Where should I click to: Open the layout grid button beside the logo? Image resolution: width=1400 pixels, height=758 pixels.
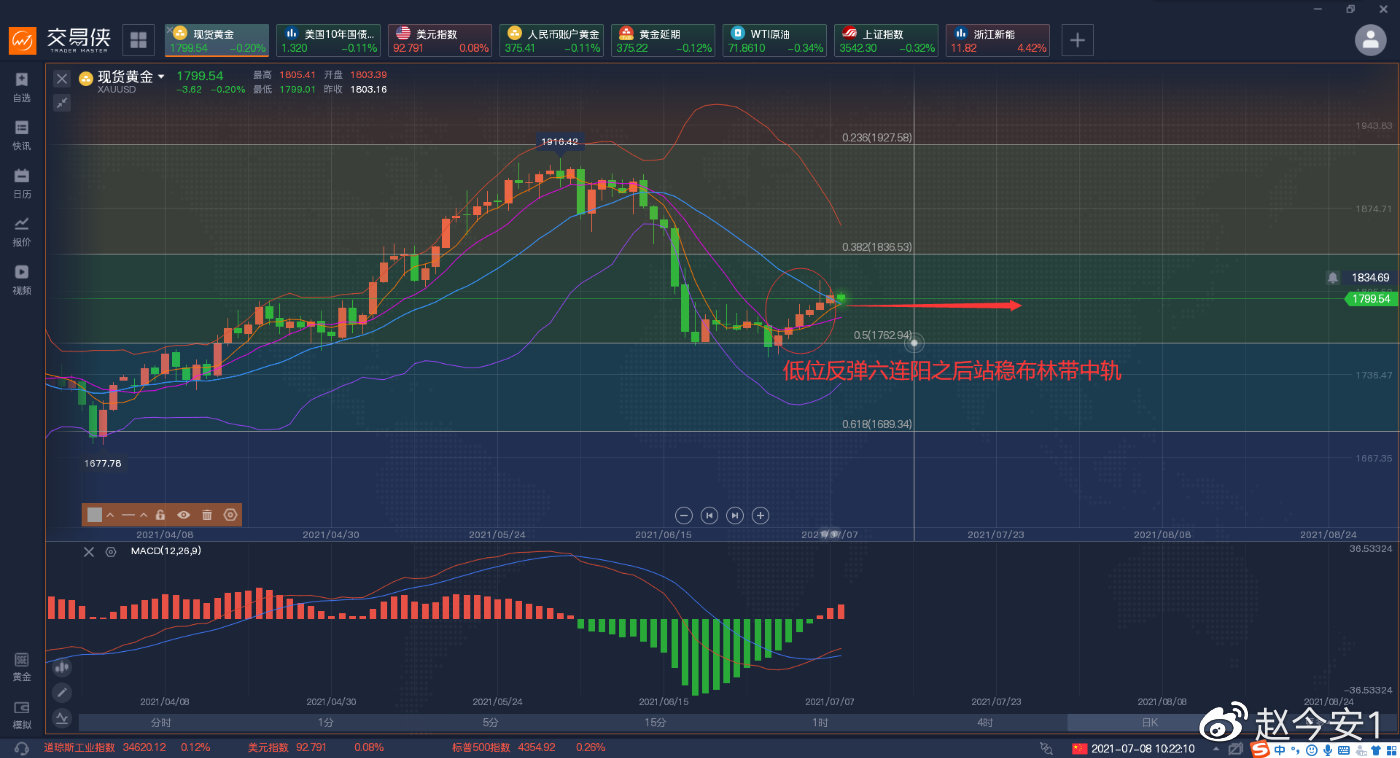[139, 40]
